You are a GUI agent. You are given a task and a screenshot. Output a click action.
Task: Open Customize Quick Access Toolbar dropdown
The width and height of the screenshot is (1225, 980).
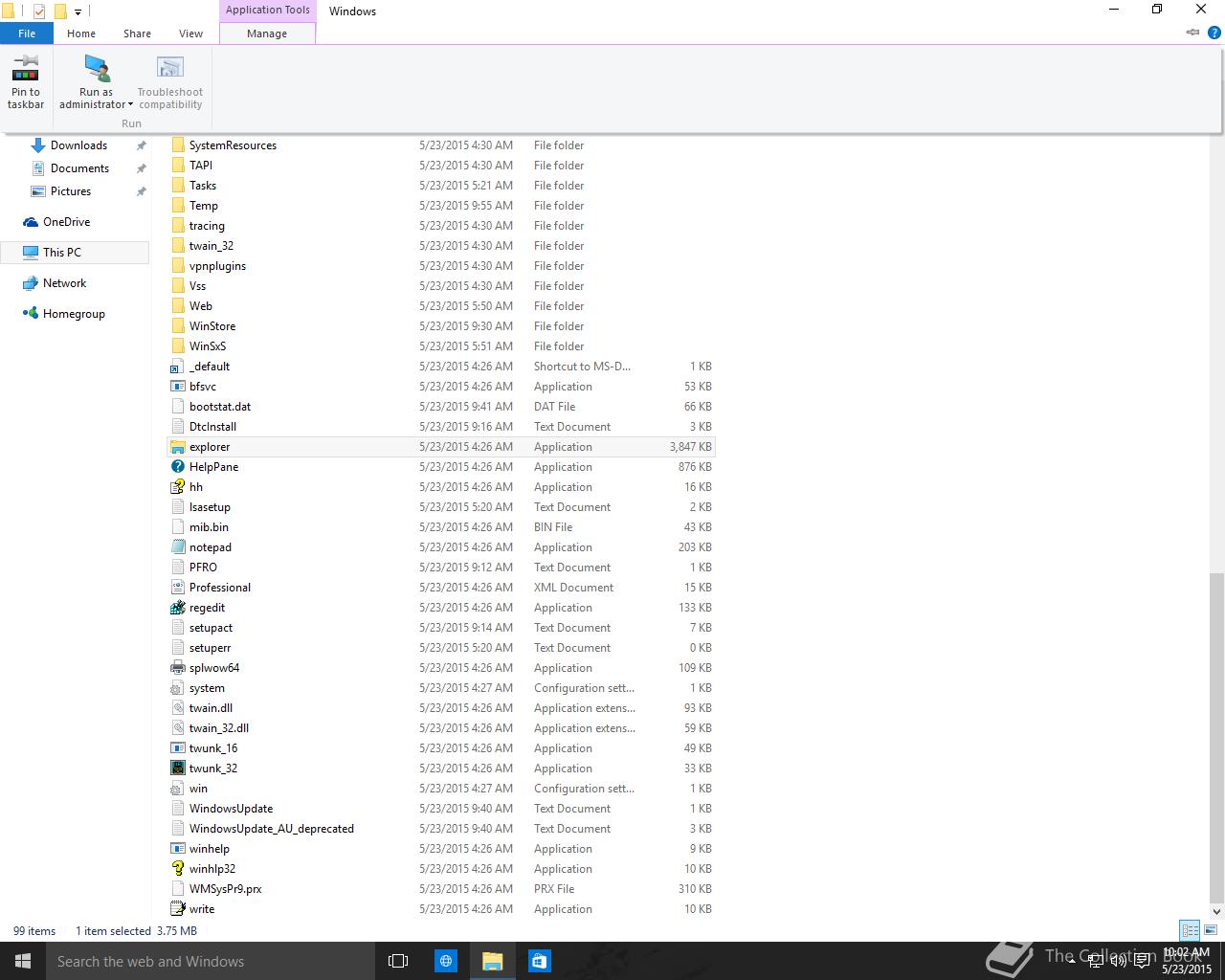78,11
